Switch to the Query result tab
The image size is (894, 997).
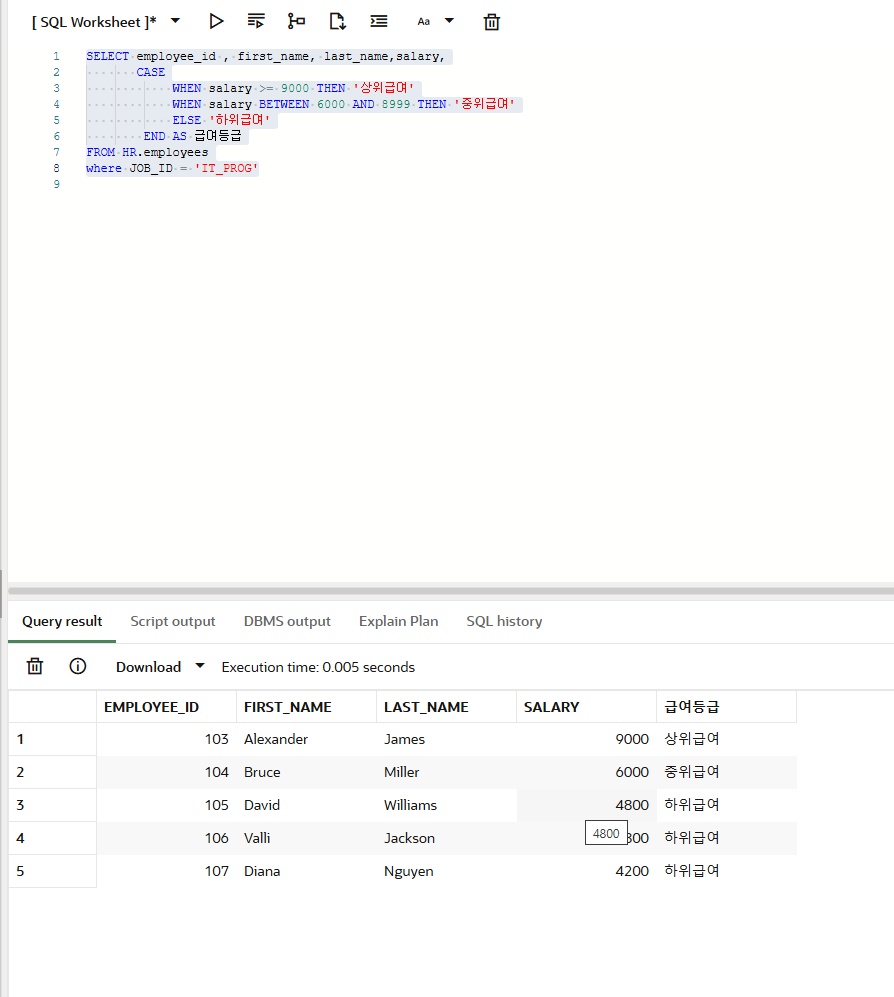tap(62, 621)
